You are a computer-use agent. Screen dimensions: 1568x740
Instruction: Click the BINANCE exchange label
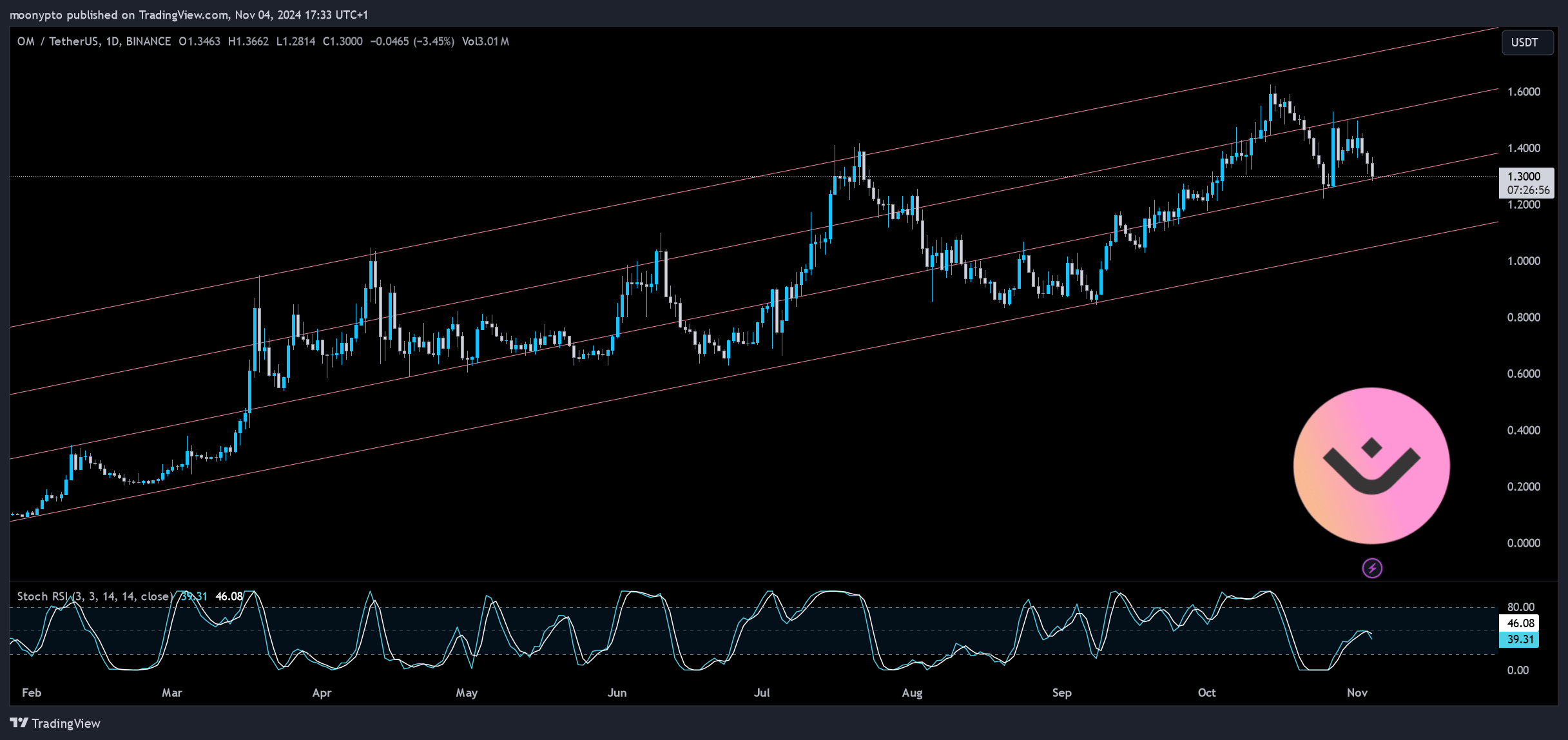[x=149, y=41]
